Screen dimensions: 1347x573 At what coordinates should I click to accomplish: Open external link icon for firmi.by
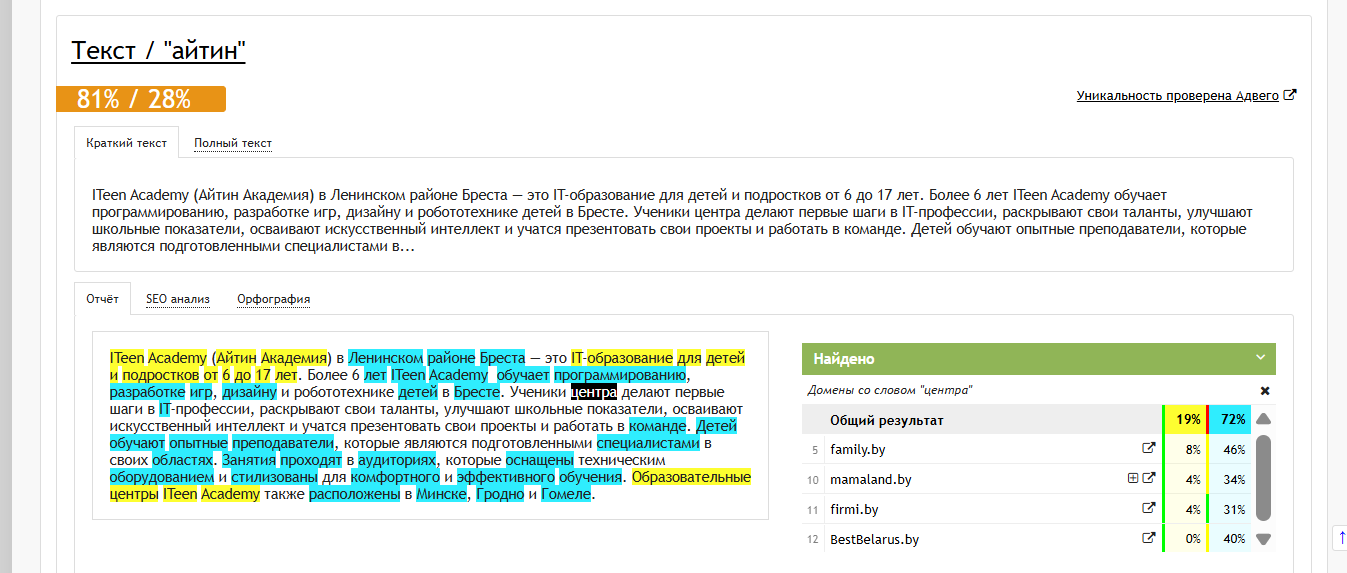[1149, 509]
